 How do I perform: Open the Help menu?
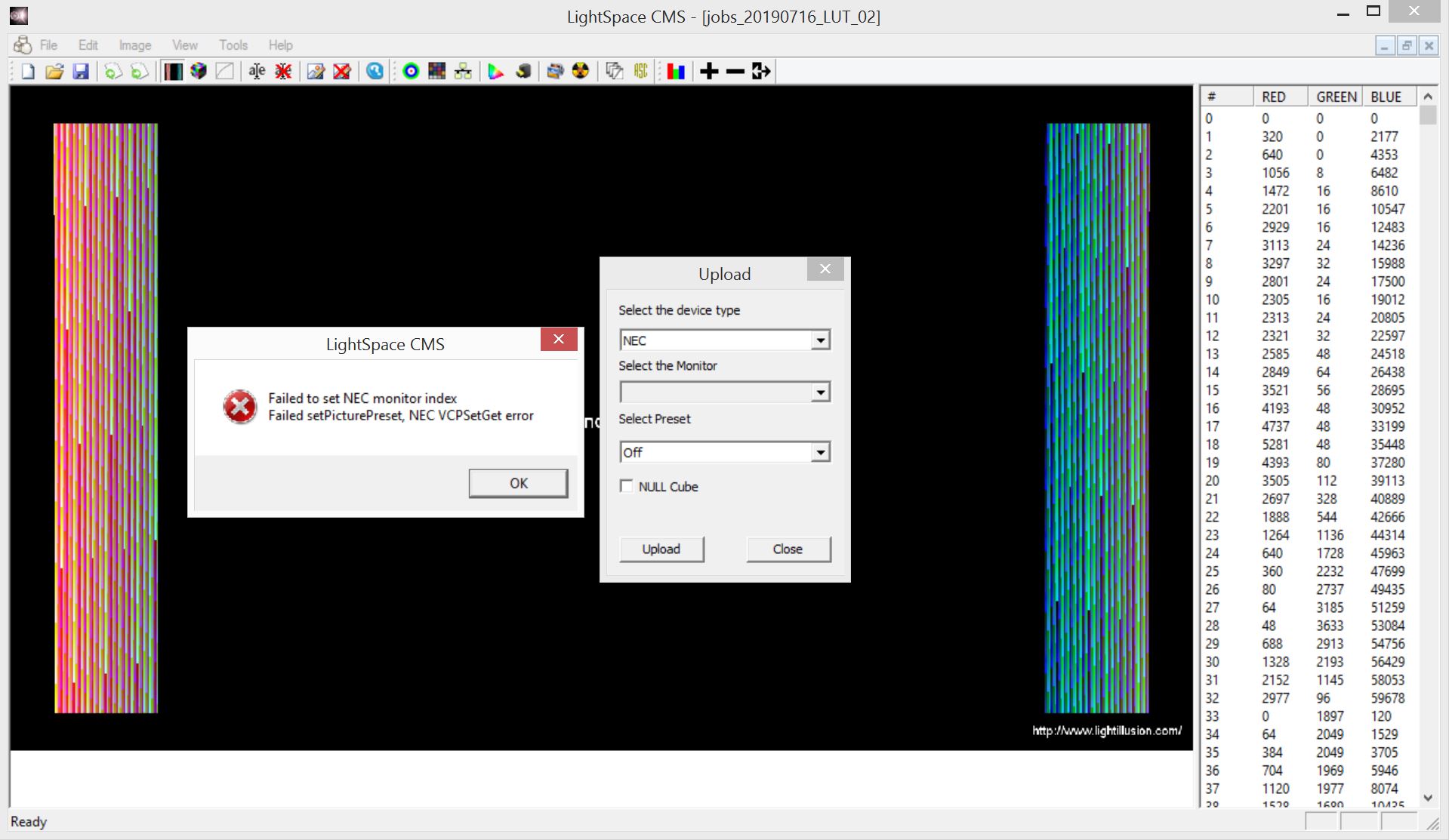tap(280, 45)
